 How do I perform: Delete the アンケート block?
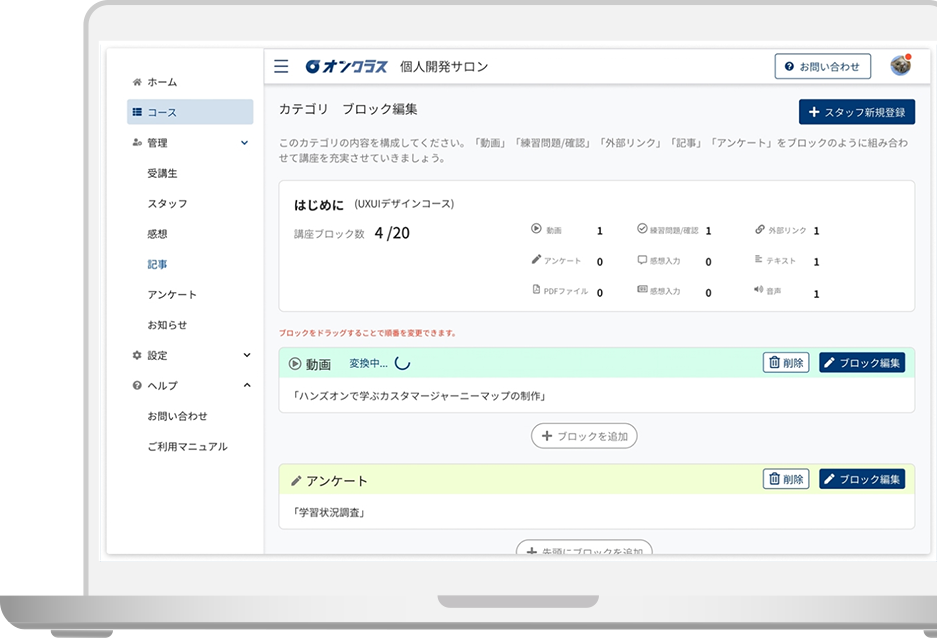[x=786, y=478]
